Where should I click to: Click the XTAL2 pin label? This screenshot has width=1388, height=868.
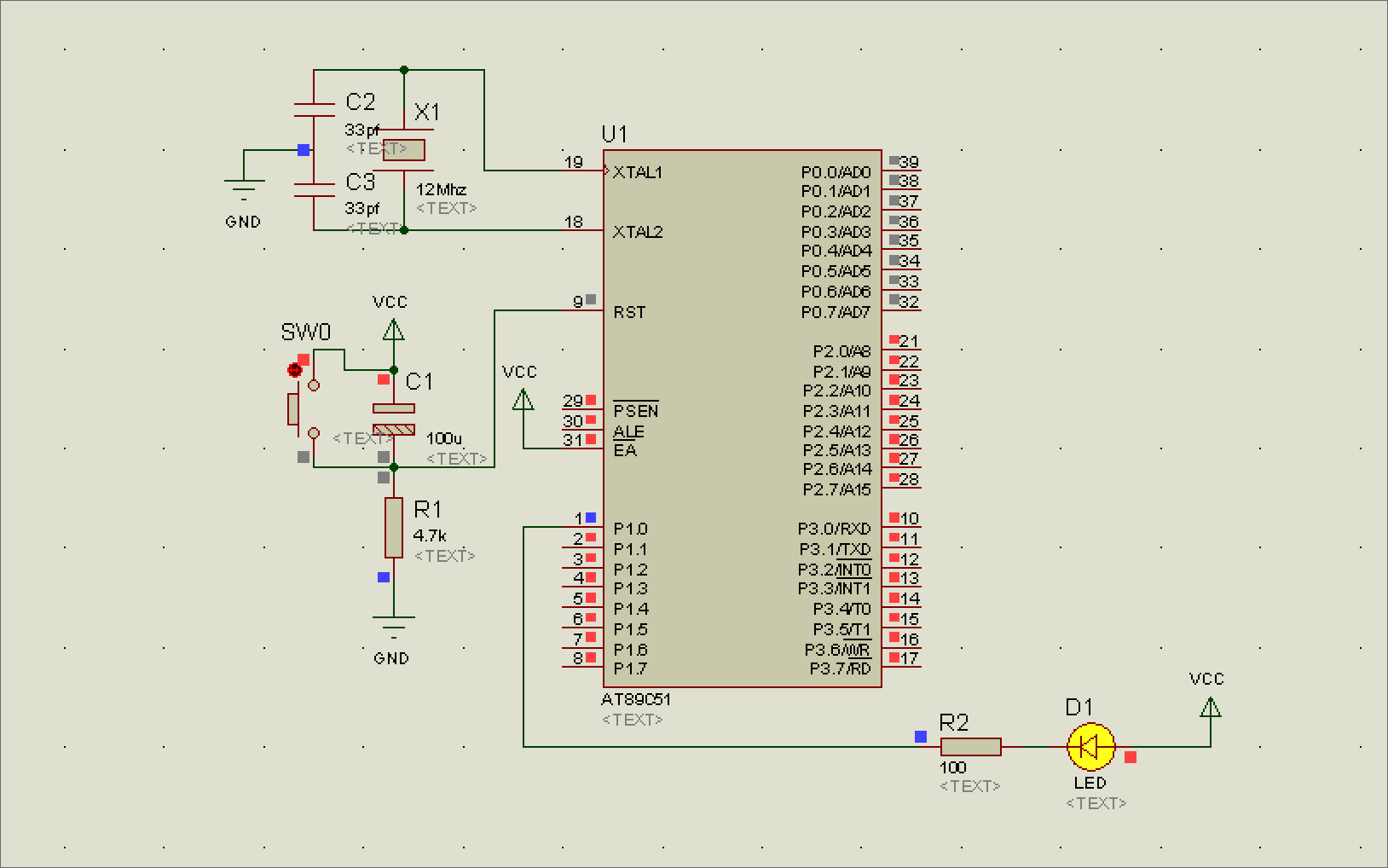[x=638, y=232]
